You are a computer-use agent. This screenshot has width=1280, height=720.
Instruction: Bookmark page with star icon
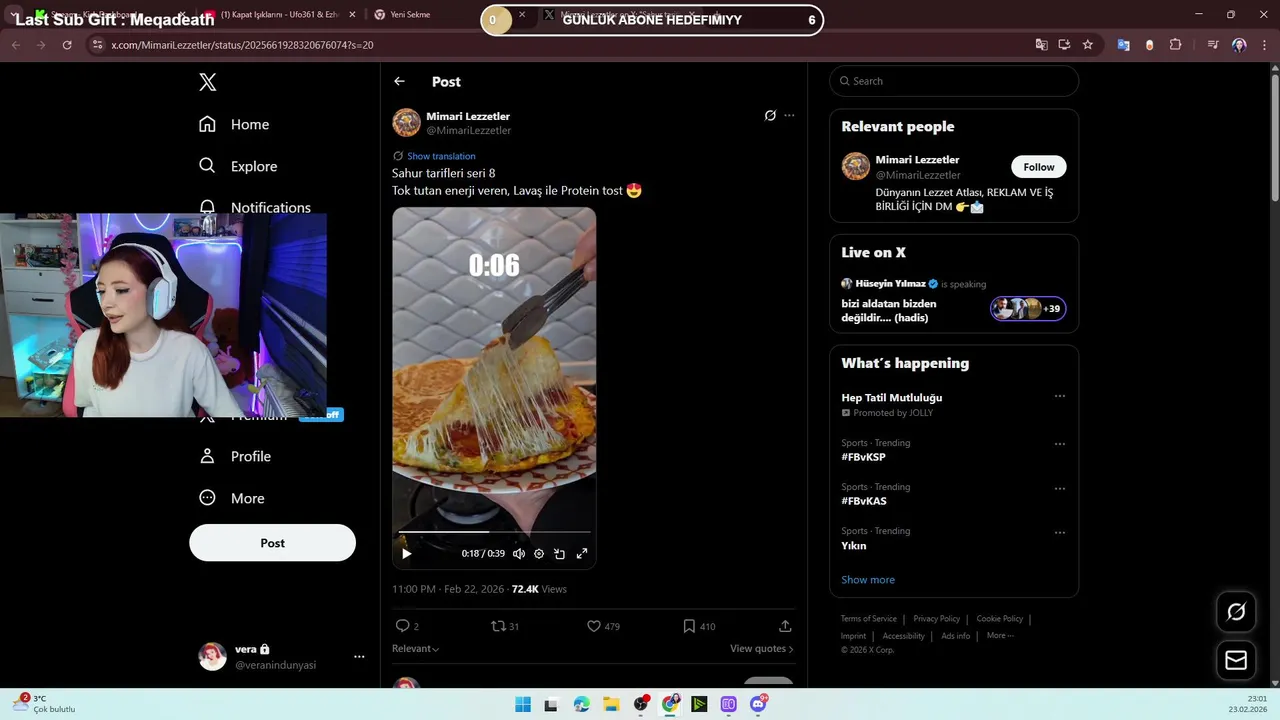point(1087,45)
